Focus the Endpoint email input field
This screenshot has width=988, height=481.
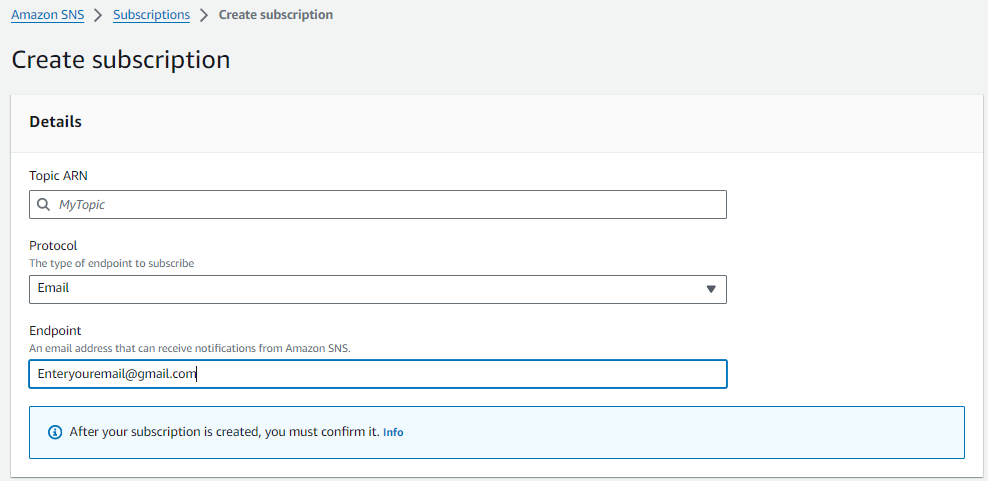click(377, 374)
